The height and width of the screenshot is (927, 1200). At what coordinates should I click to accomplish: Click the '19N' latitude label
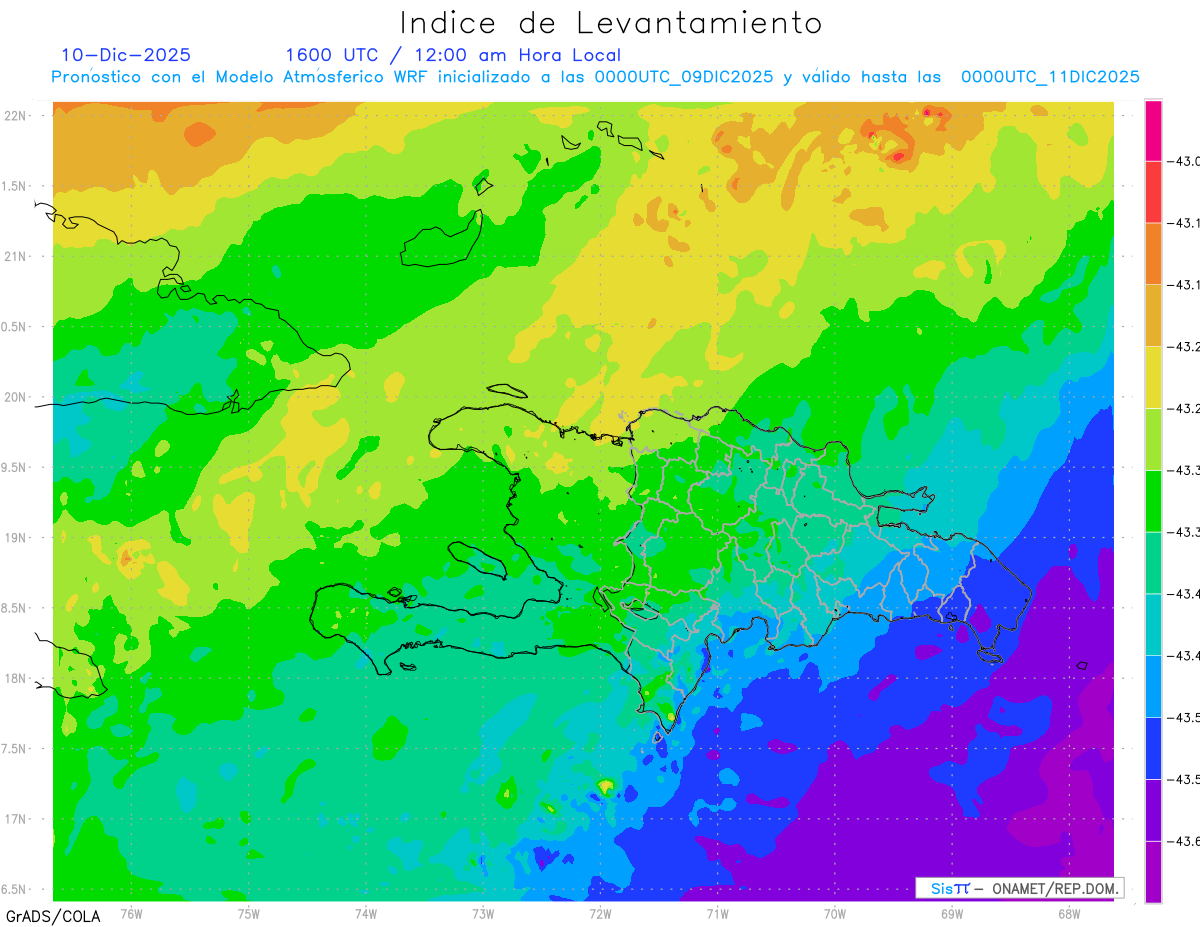(16, 538)
